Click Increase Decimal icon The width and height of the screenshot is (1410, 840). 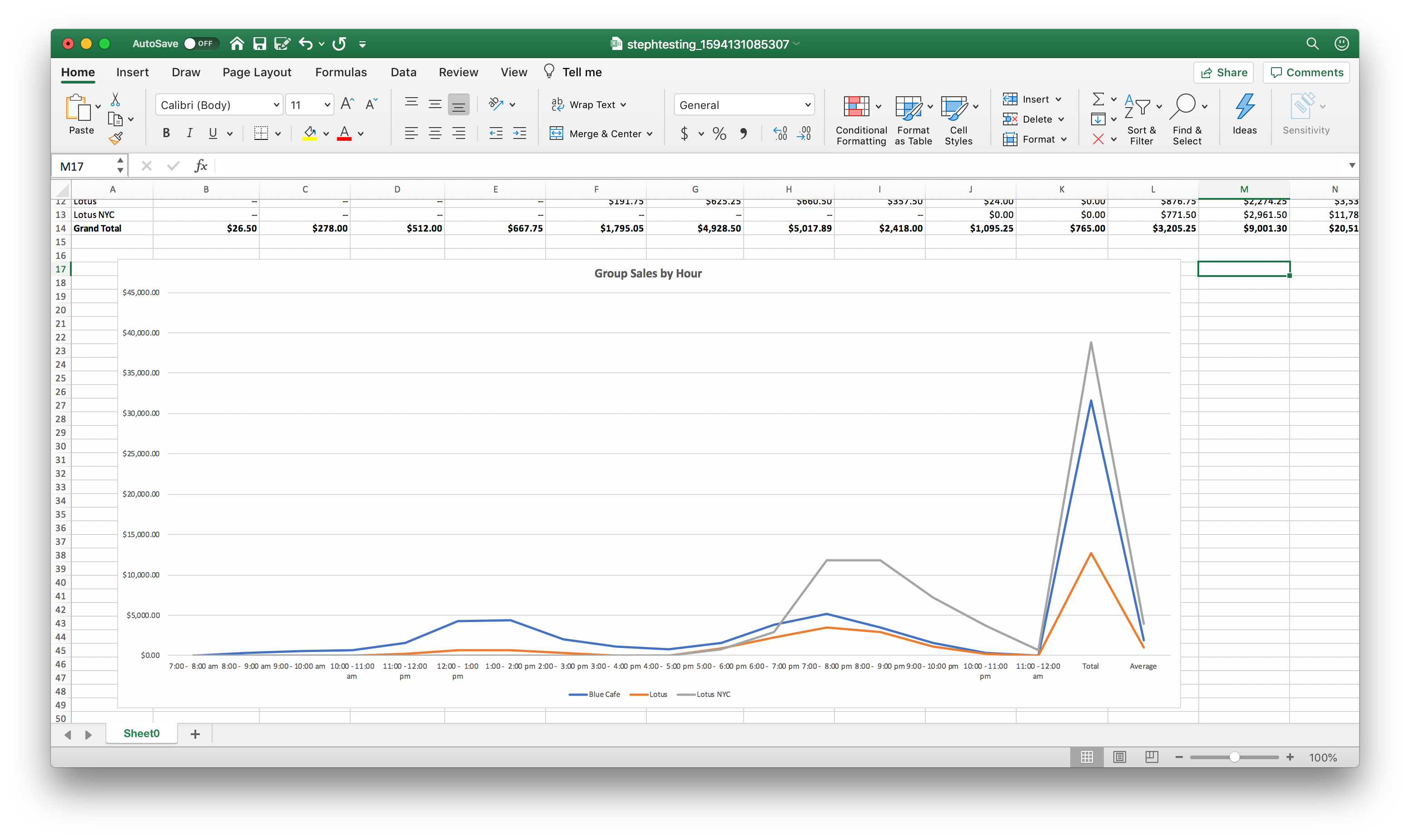click(780, 133)
